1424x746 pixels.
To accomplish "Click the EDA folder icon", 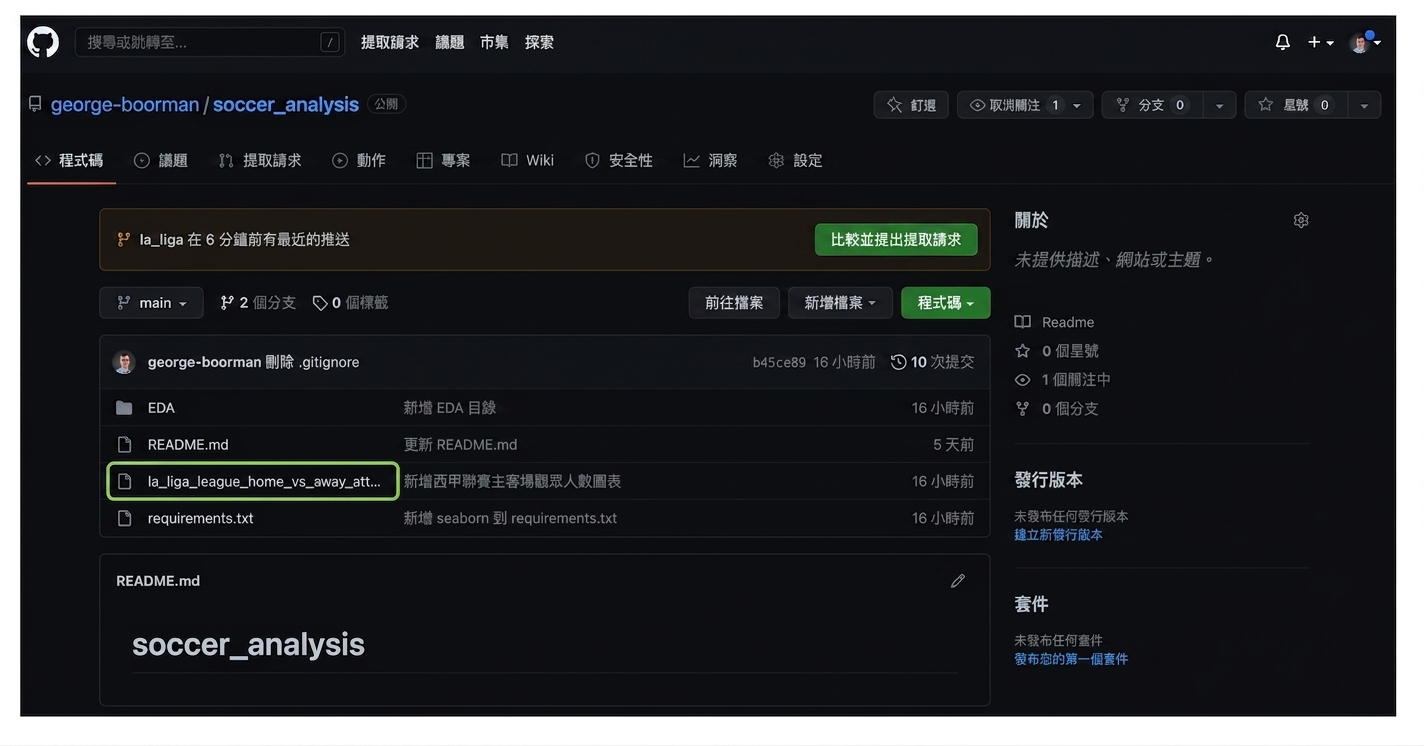I will pyautogui.click(x=124, y=408).
